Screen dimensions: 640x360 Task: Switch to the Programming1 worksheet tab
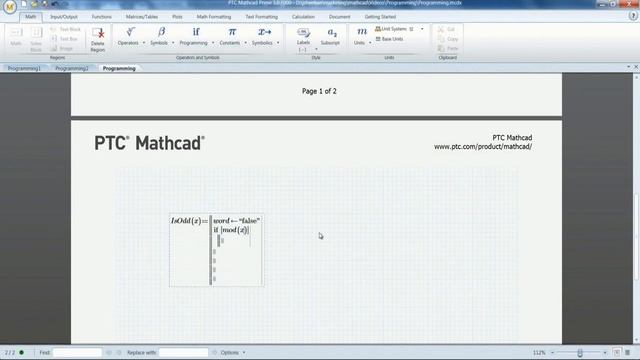tap(24, 68)
